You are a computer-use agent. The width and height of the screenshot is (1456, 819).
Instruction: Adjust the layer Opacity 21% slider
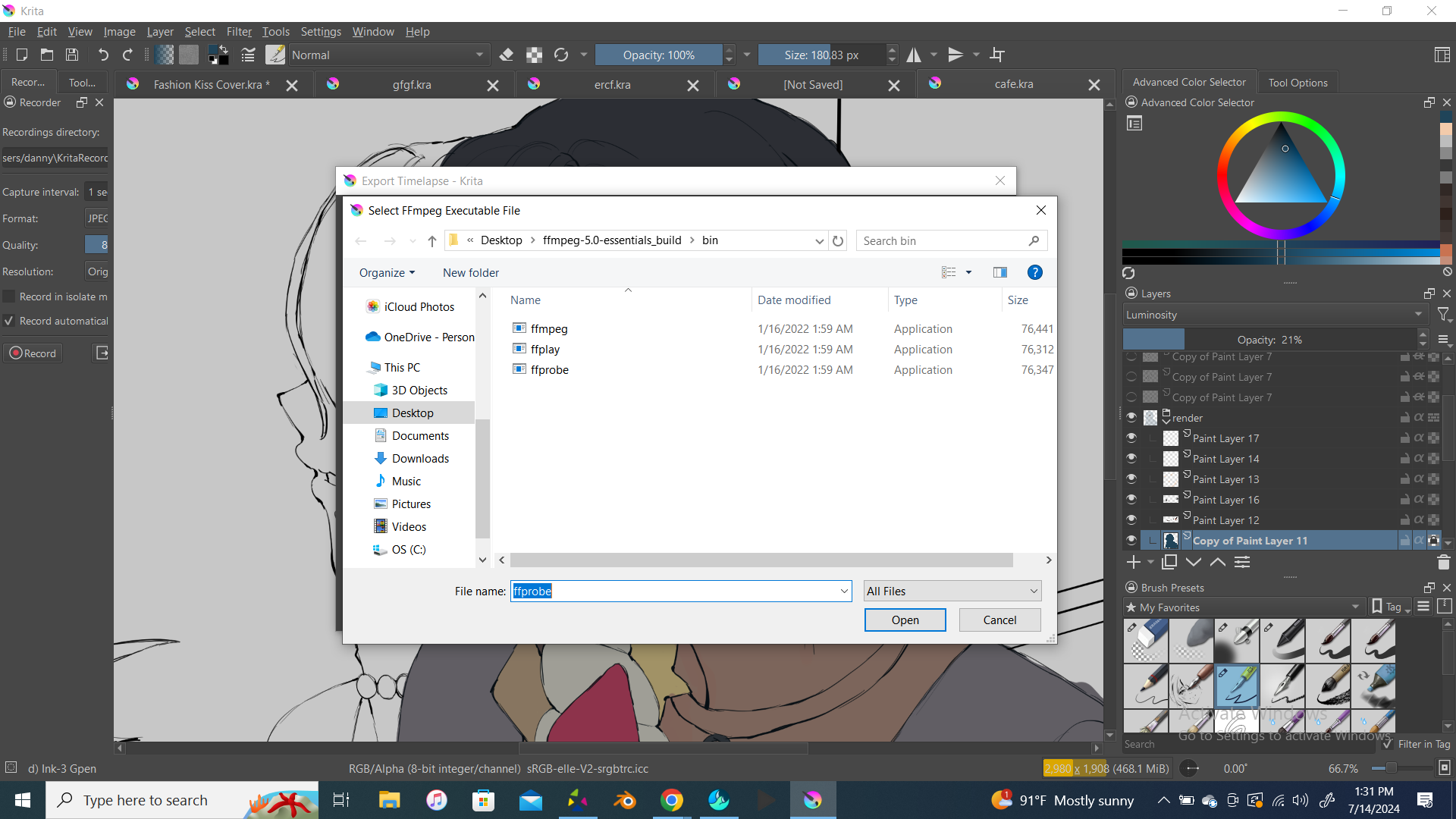pyautogui.click(x=1269, y=339)
